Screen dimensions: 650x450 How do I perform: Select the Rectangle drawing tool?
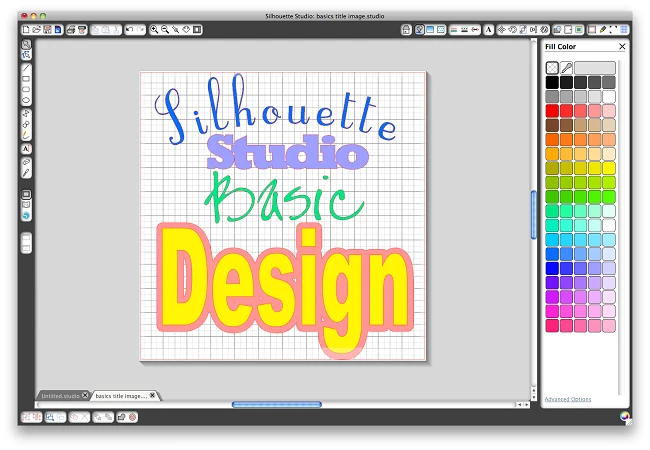coord(26,79)
